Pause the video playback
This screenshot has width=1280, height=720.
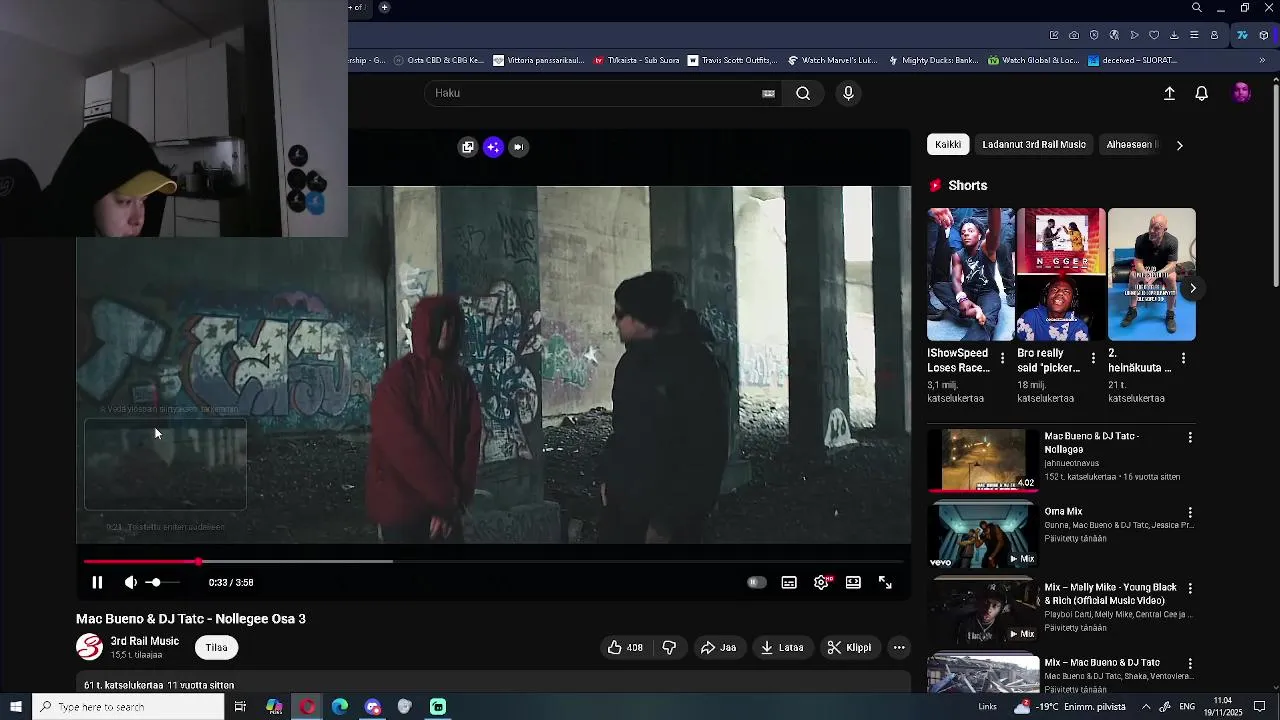click(97, 582)
